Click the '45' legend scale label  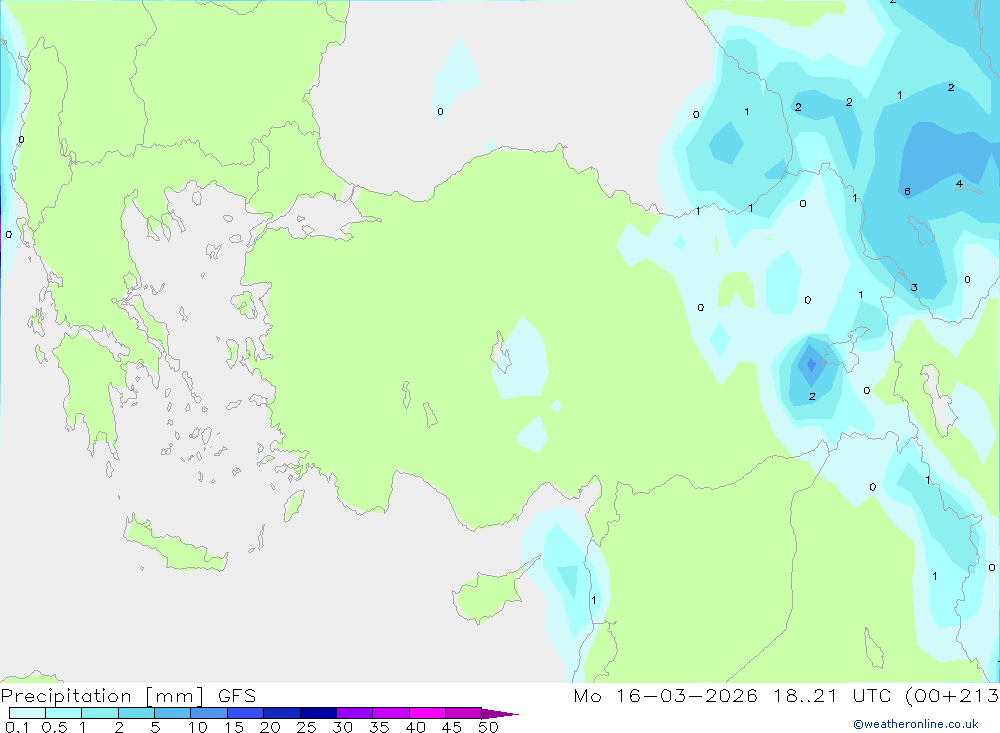(452, 727)
